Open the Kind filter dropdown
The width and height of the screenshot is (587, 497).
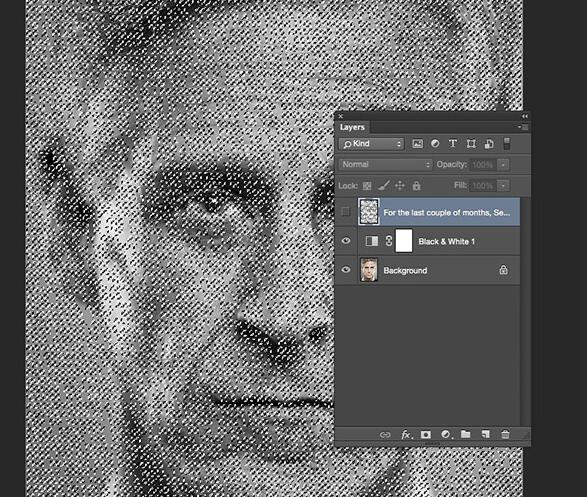pyautogui.click(x=371, y=144)
